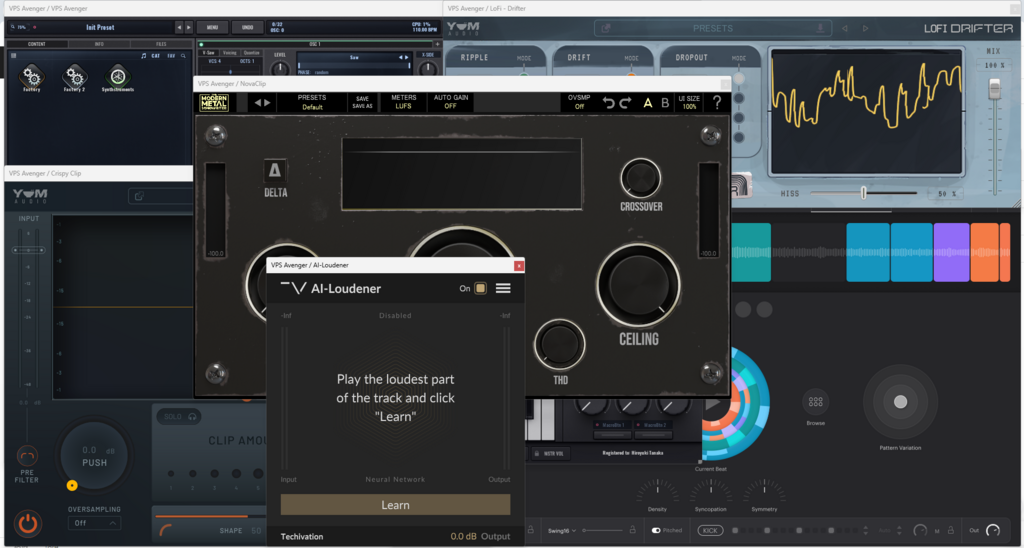This screenshot has height=548, width=1024.
Task: Click the list view icon in Avenger content panel
Action: [14, 56]
